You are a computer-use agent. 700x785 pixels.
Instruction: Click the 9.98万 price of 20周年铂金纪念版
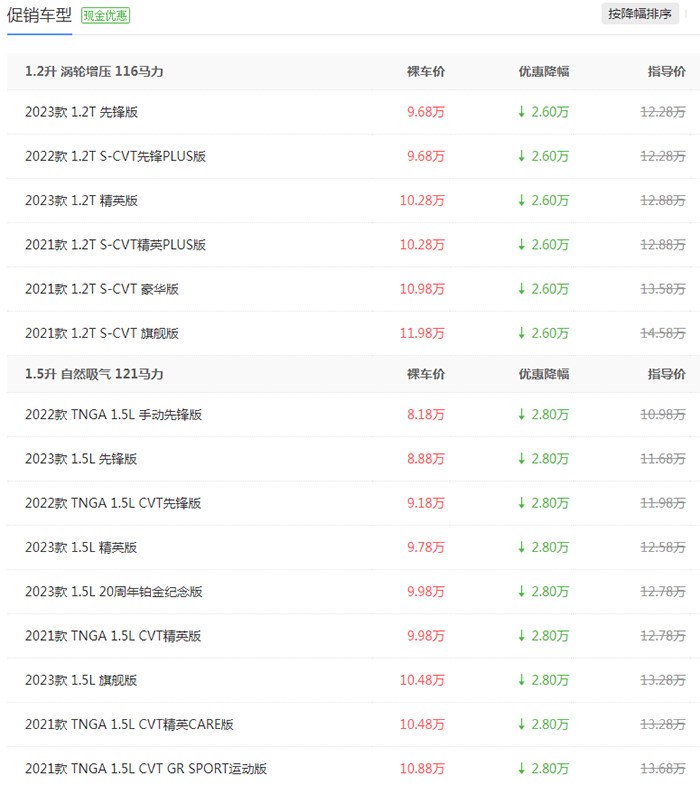click(426, 592)
